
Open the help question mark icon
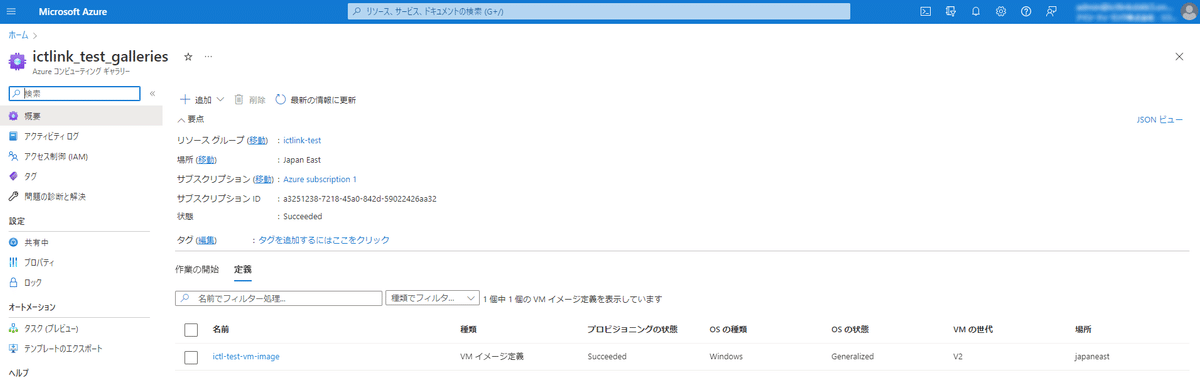click(x=1026, y=11)
